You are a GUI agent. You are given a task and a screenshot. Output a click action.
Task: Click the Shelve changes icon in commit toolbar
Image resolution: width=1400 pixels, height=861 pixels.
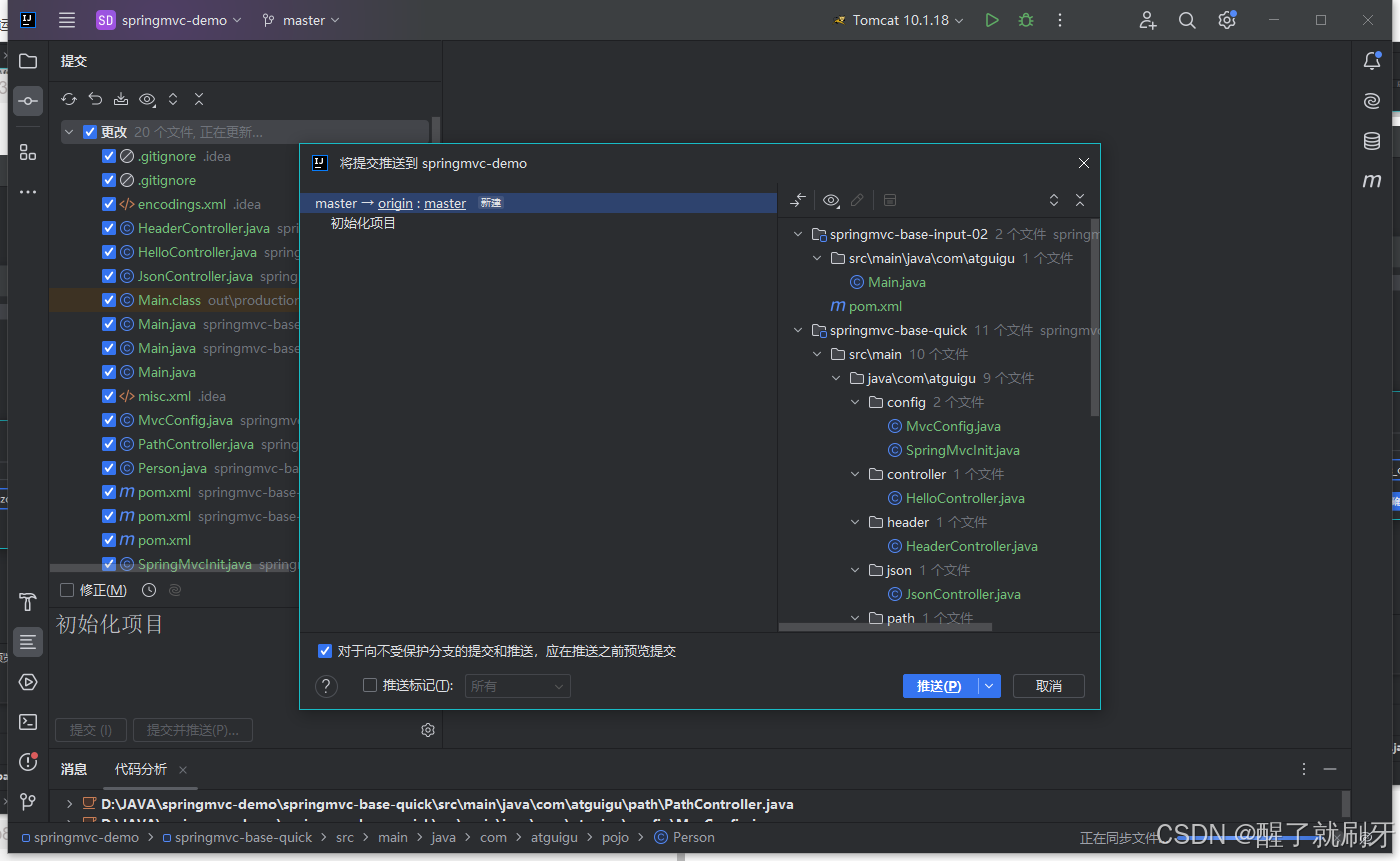(121, 99)
